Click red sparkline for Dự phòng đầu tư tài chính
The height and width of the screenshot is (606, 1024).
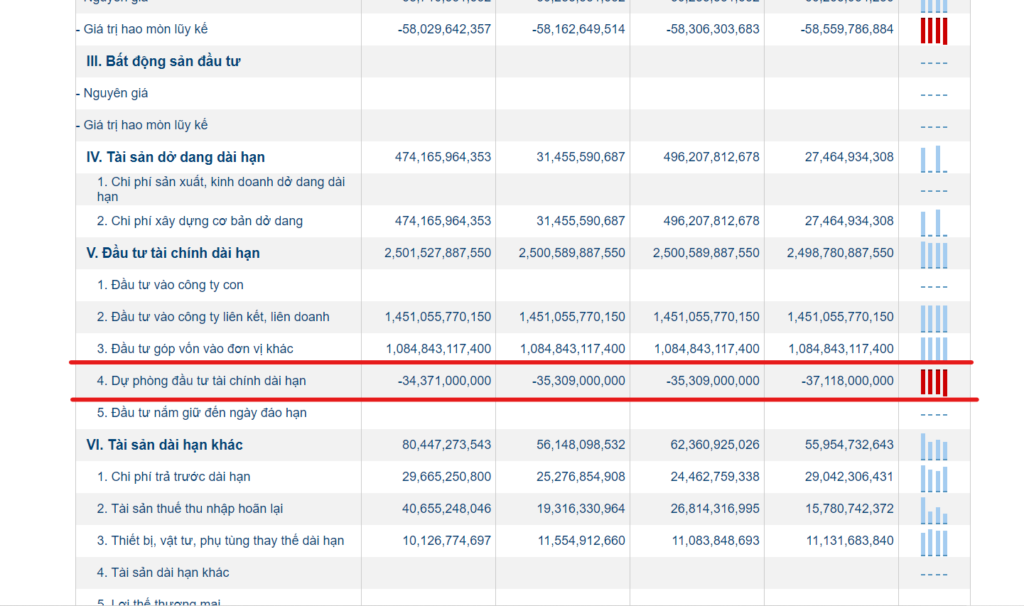[x=934, y=383]
